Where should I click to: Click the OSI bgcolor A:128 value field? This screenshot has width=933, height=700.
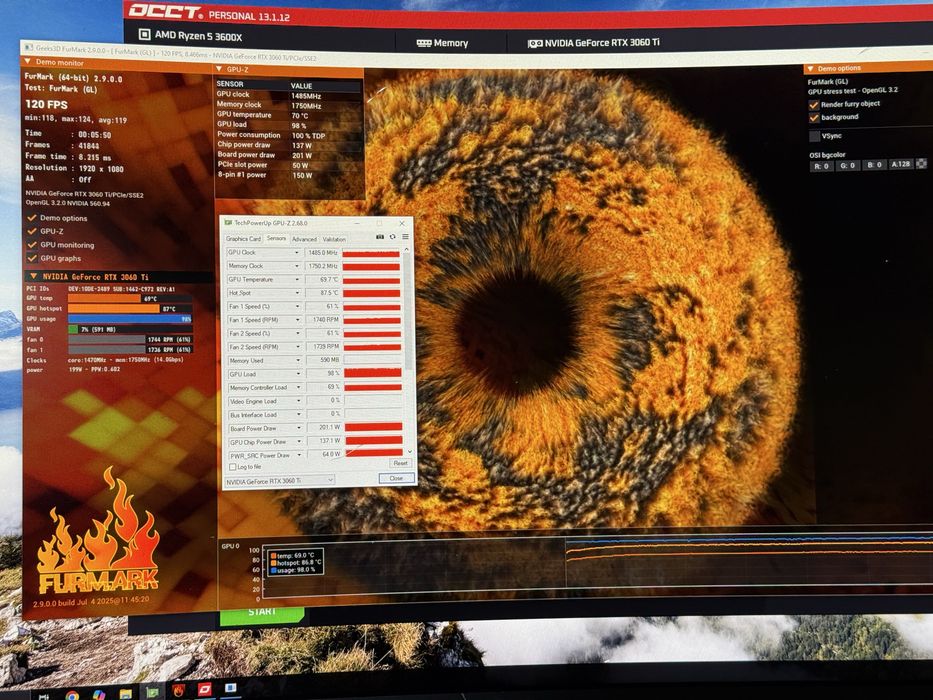900,164
